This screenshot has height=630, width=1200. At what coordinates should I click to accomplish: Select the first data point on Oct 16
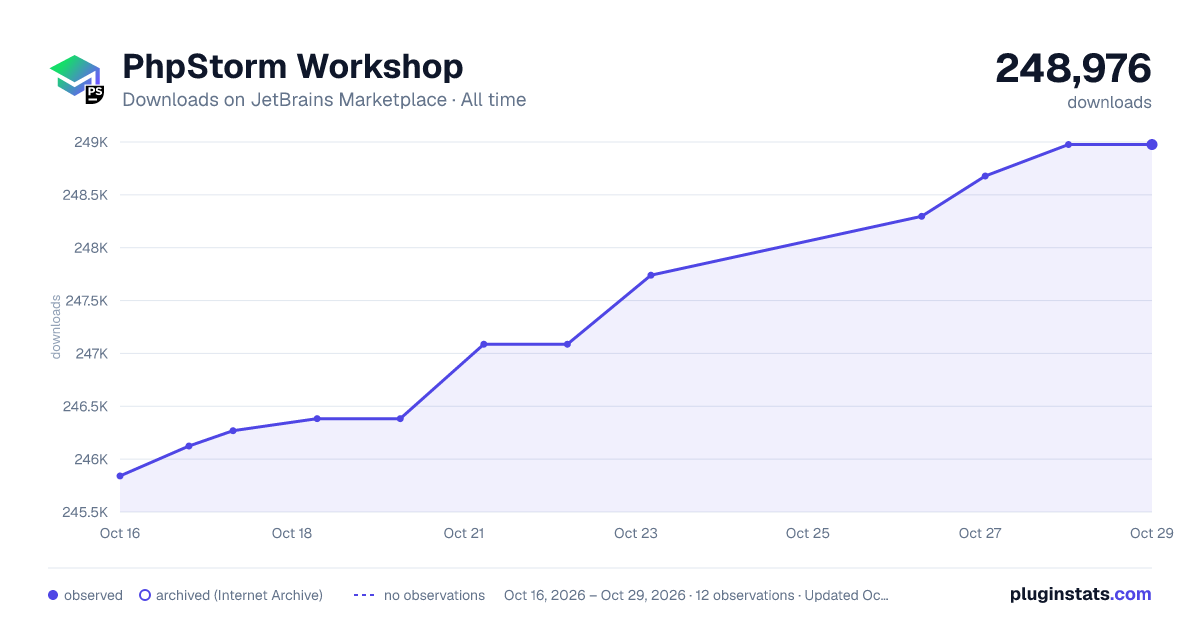pyautogui.click(x=120, y=476)
